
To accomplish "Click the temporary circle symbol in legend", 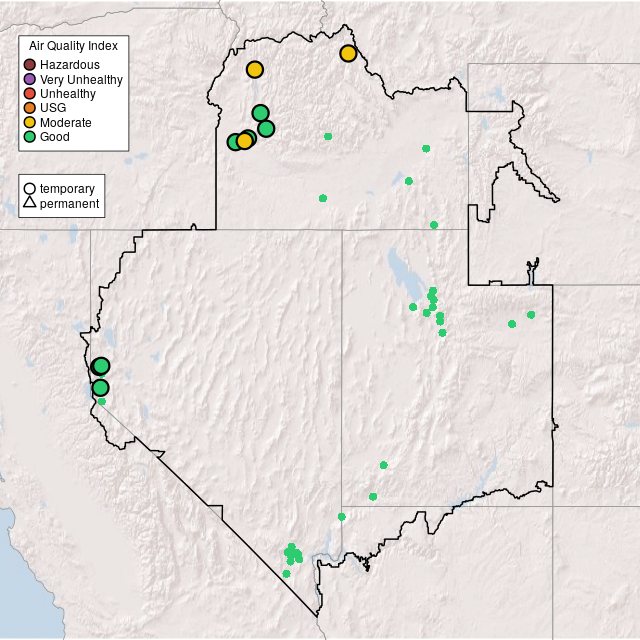I will [x=30, y=188].
